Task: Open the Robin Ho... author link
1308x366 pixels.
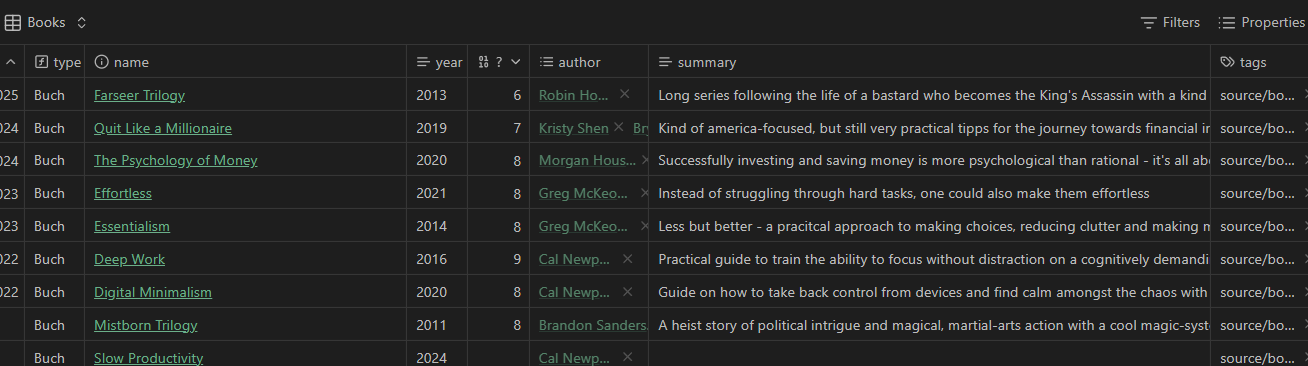Action: click(x=574, y=95)
